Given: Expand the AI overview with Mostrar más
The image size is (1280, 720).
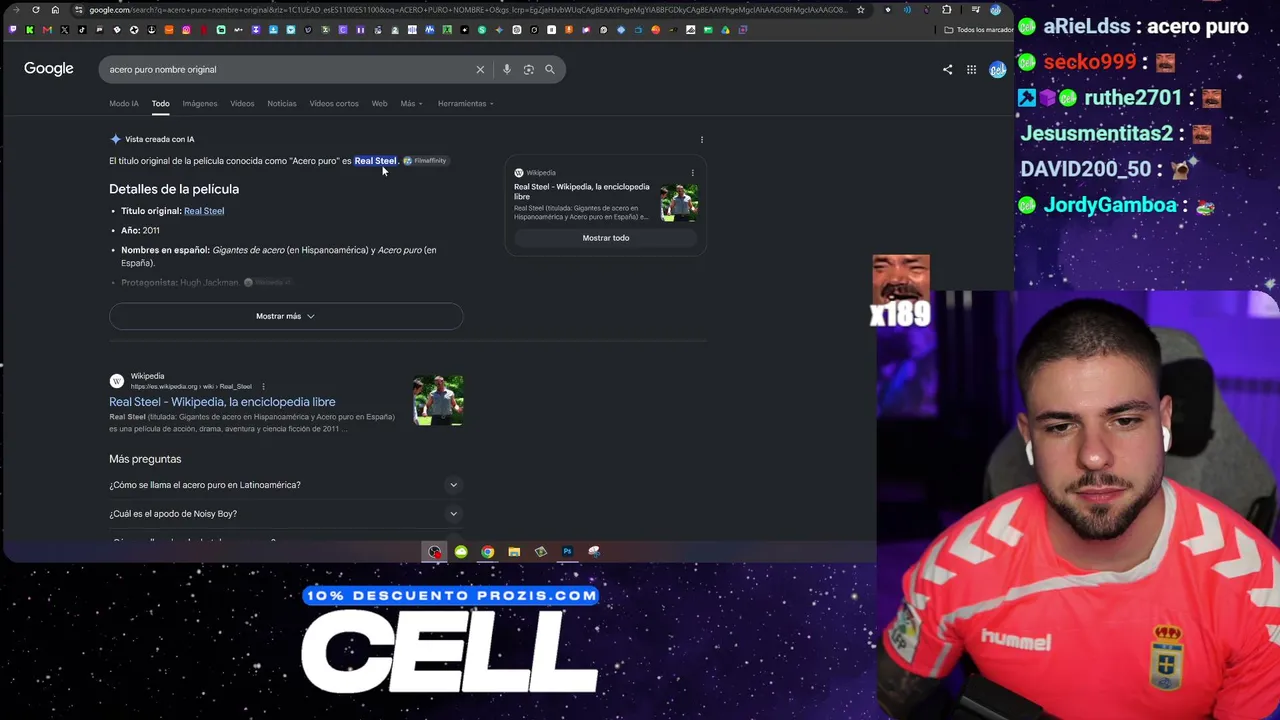Looking at the screenshot, I should point(286,316).
